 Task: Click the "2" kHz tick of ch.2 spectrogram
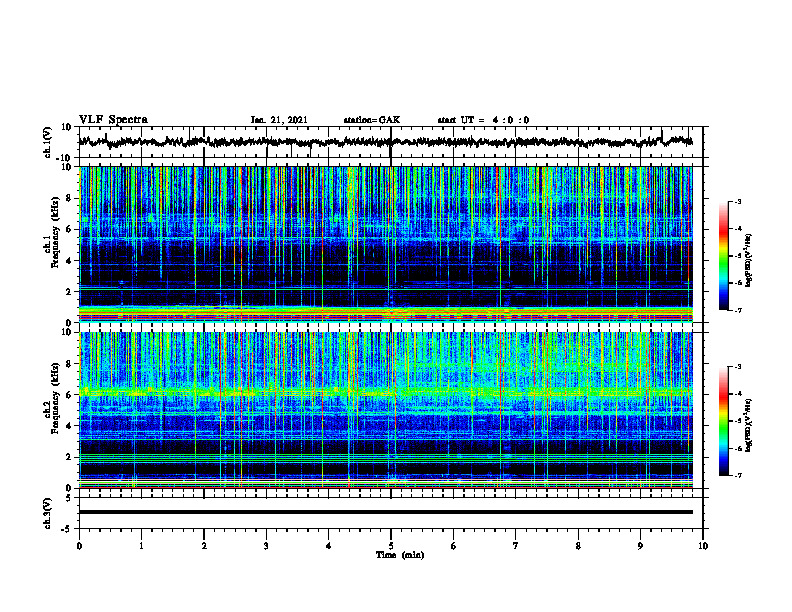point(69,457)
